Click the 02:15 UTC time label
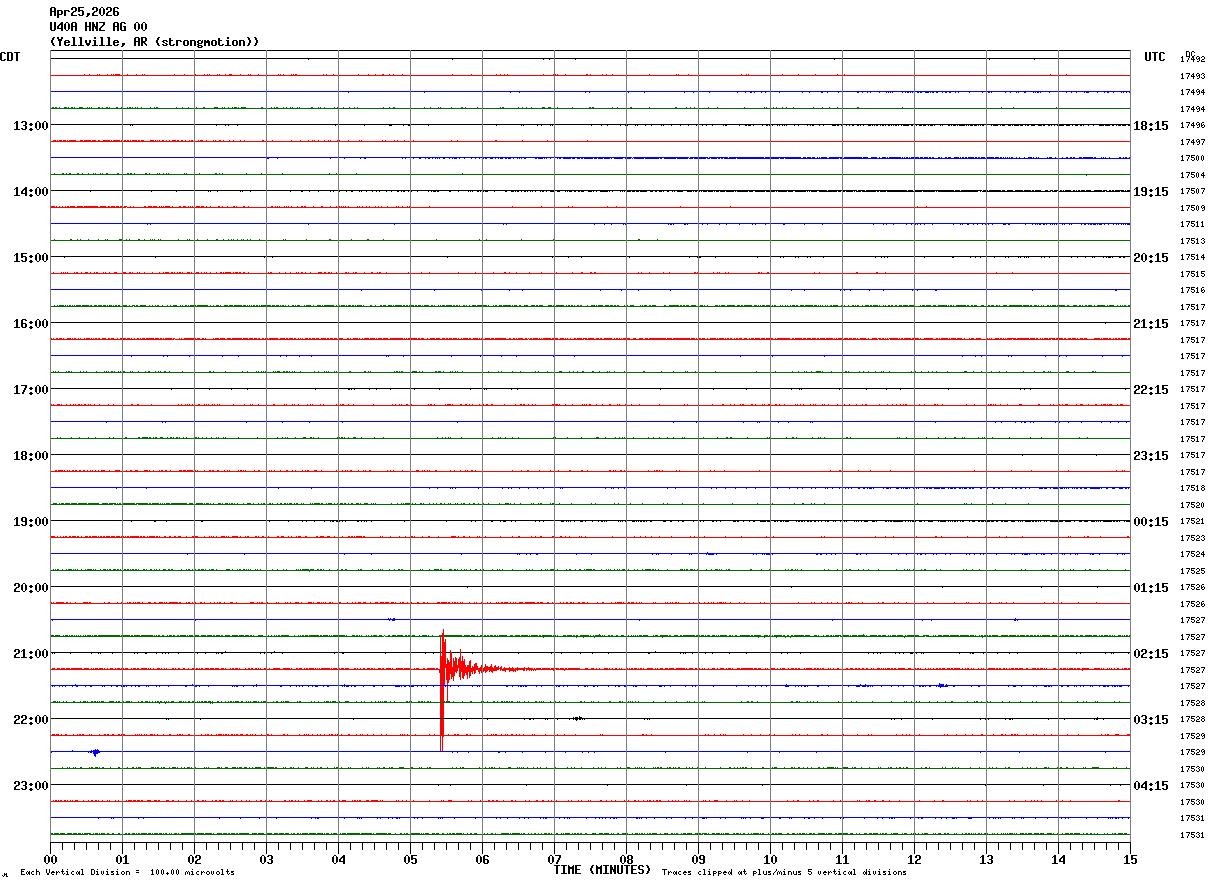This screenshot has width=1210, height=886. point(1151,654)
